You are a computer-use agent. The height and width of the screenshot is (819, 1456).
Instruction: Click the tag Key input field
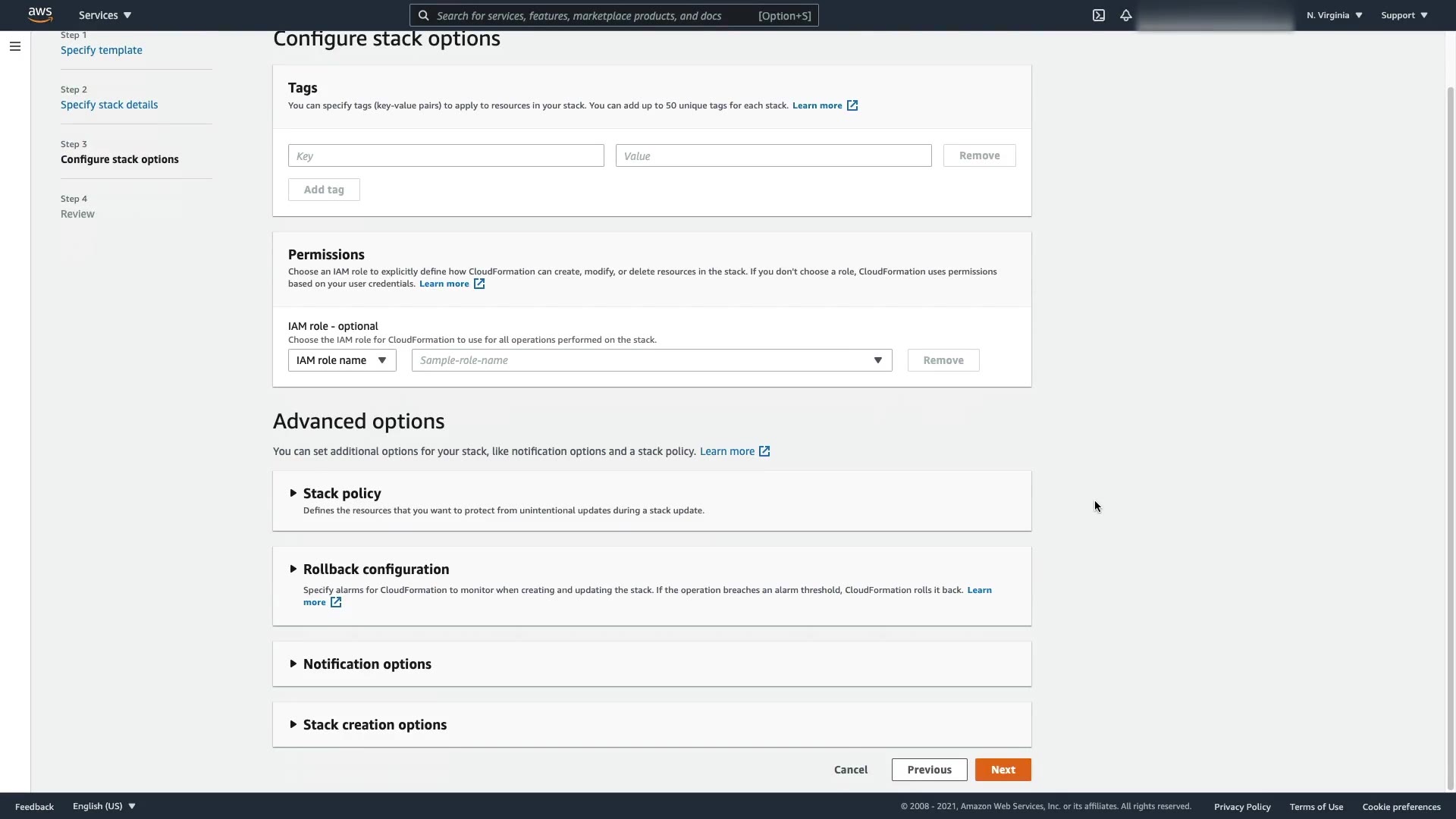coord(446,156)
